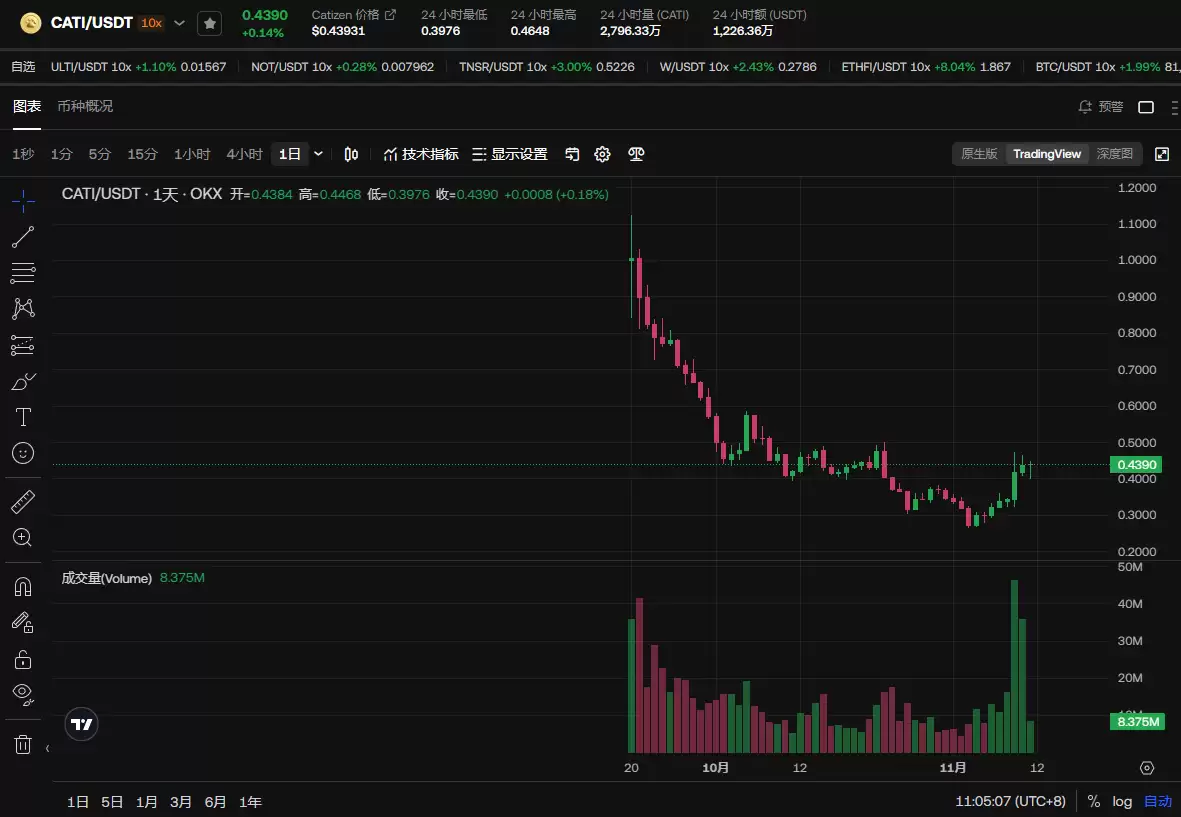Enable the magnet snap mode

23,586
